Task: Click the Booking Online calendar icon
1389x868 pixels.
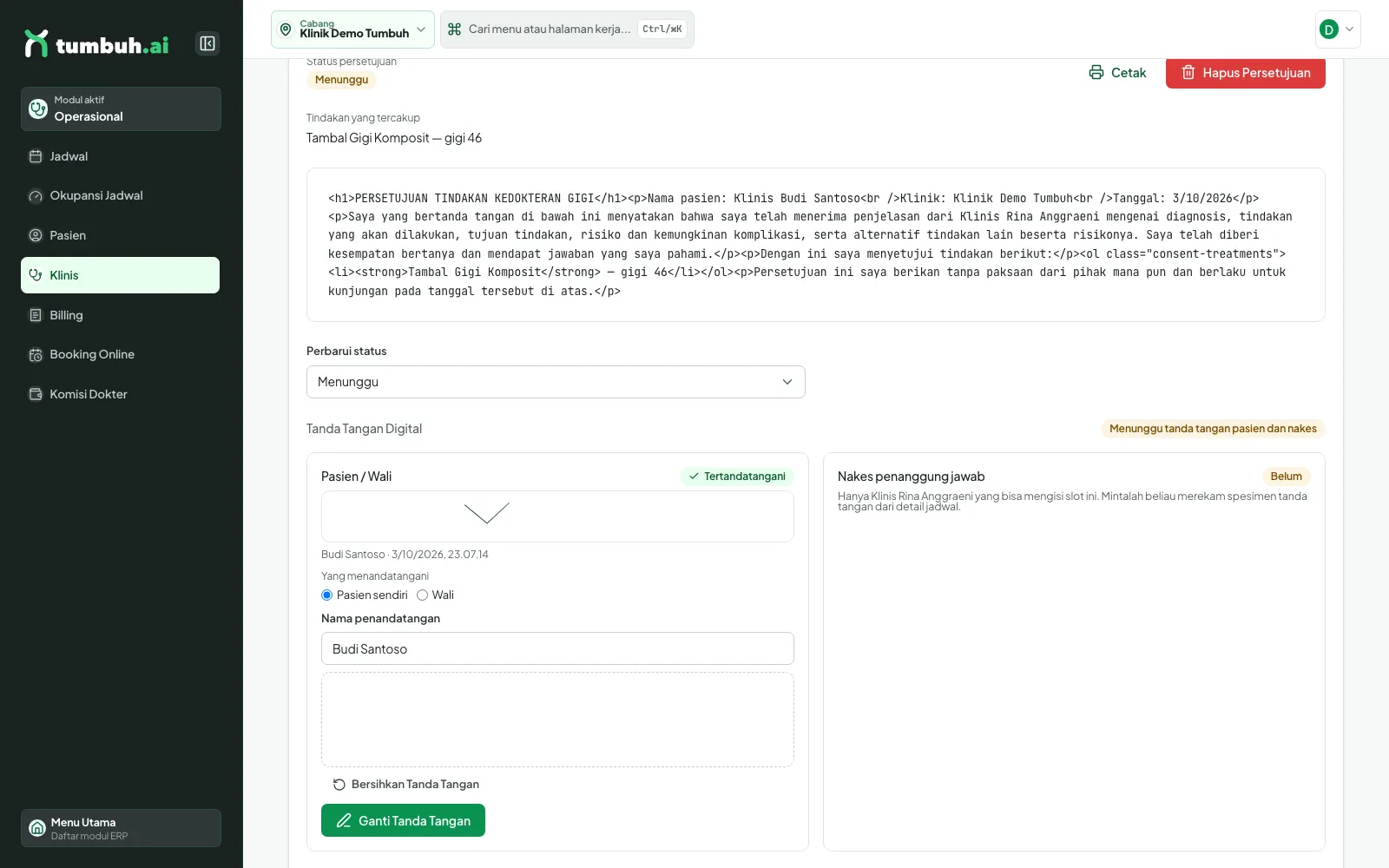Action: tap(36, 355)
